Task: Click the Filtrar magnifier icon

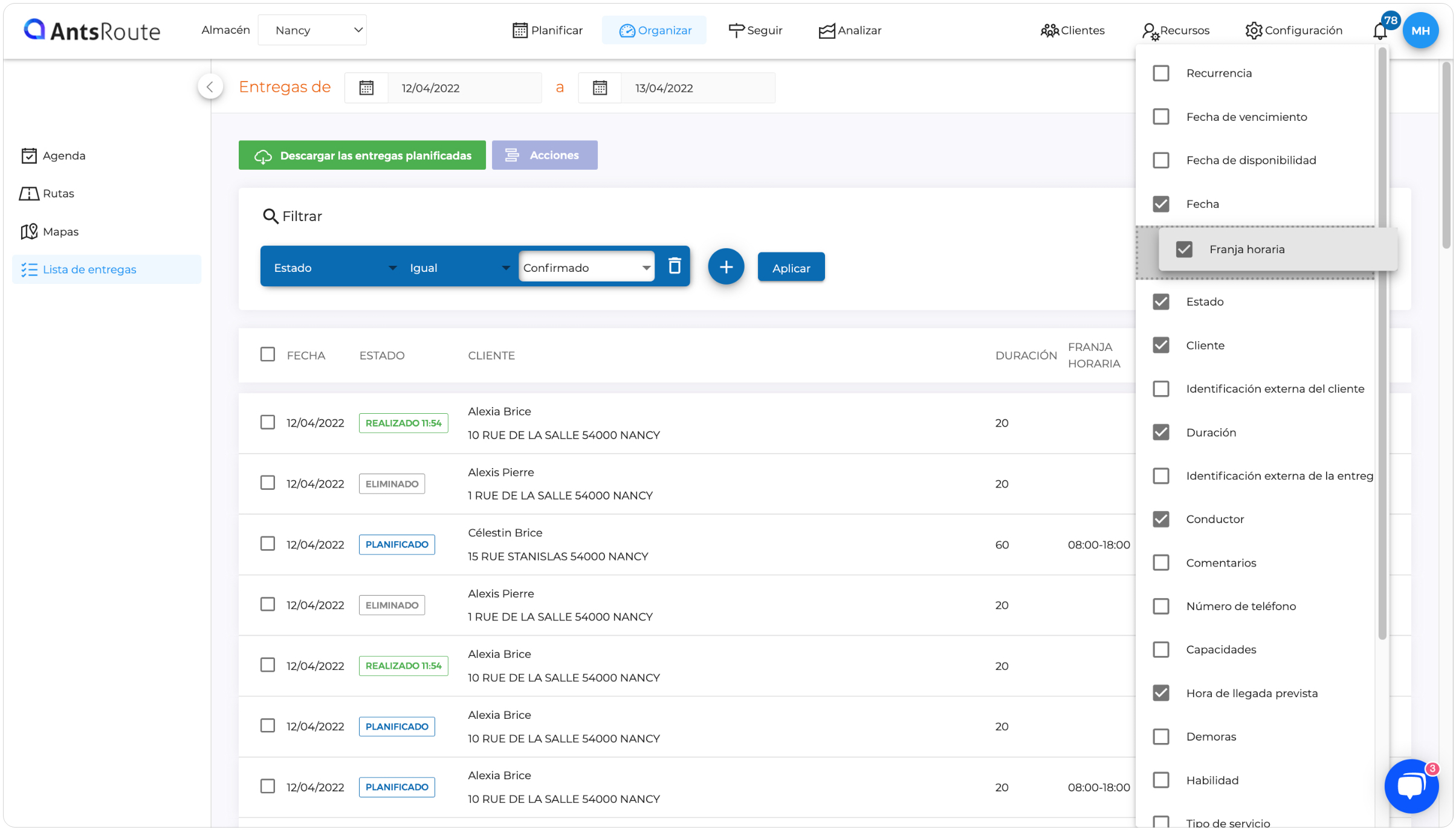Action: coord(270,216)
